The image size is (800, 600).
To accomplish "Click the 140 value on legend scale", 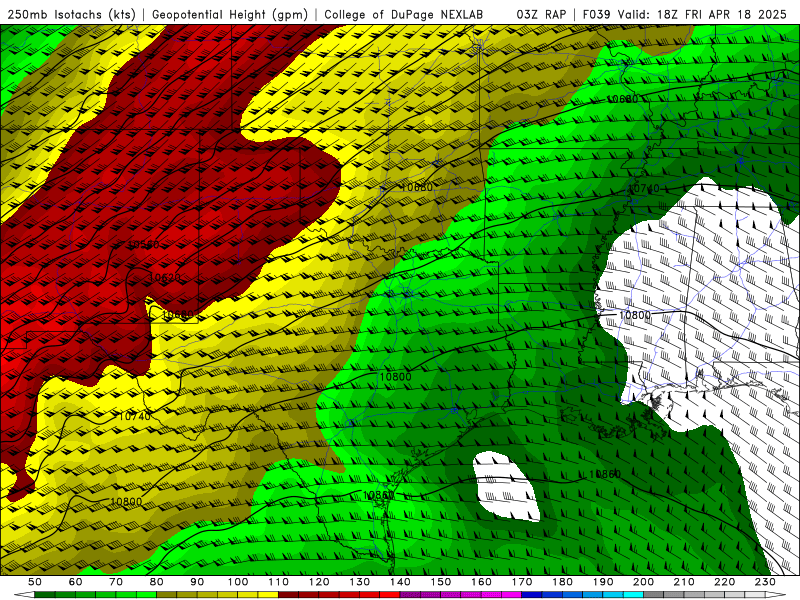I will (401, 582).
